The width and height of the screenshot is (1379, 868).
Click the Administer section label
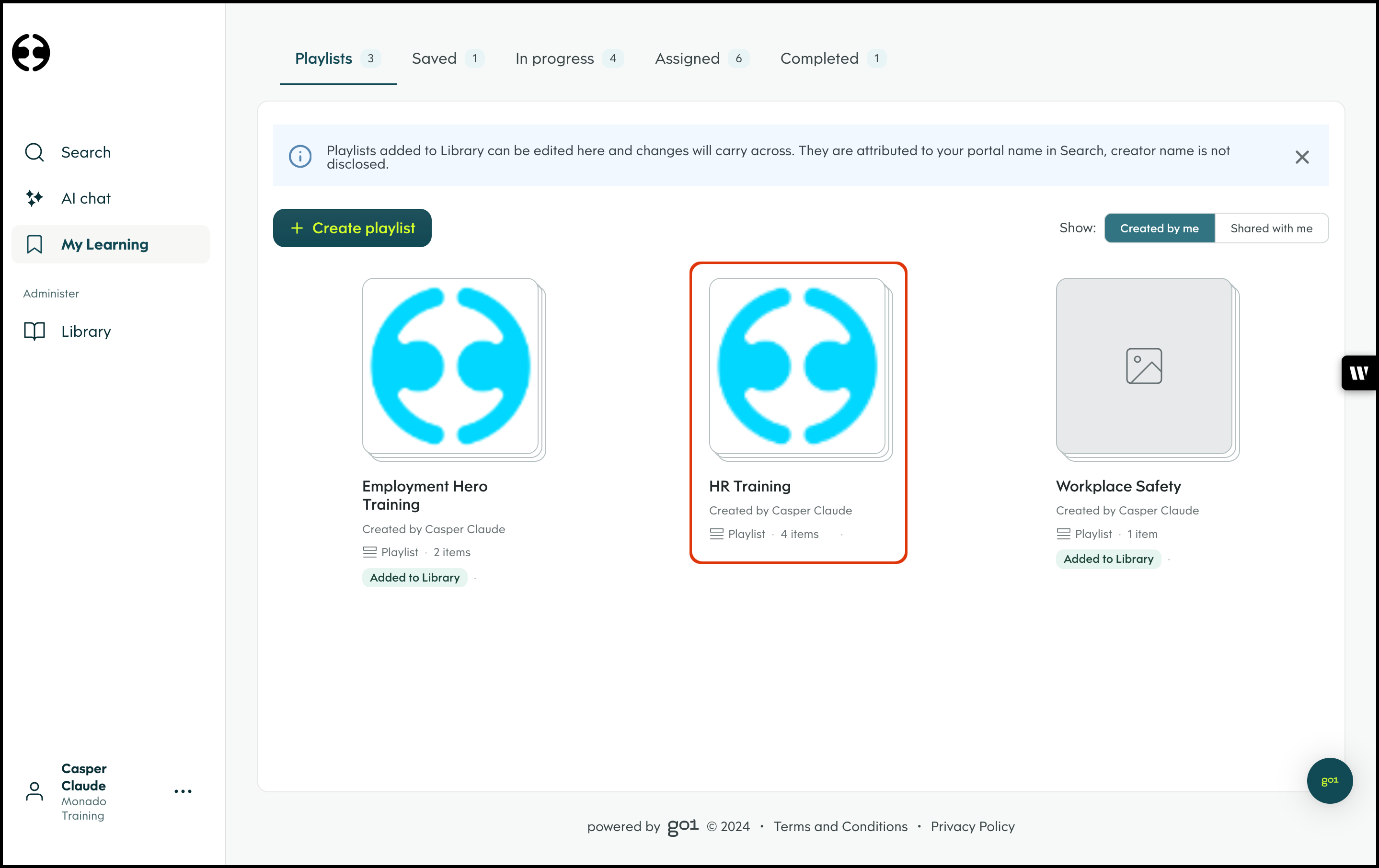51,294
